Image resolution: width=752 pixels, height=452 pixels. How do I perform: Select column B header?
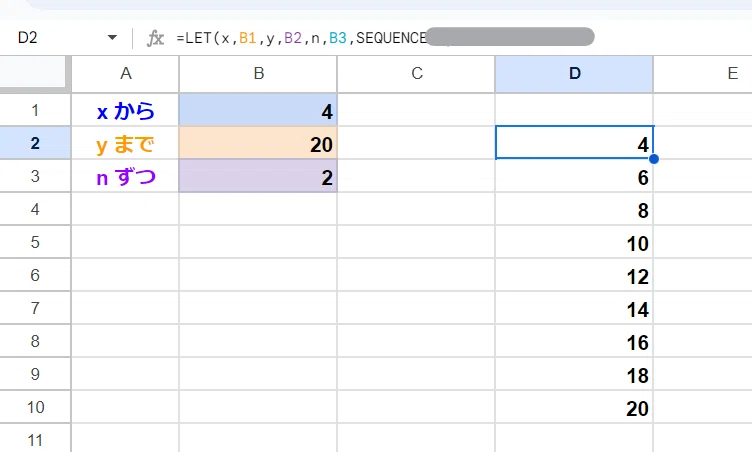point(258,73)
